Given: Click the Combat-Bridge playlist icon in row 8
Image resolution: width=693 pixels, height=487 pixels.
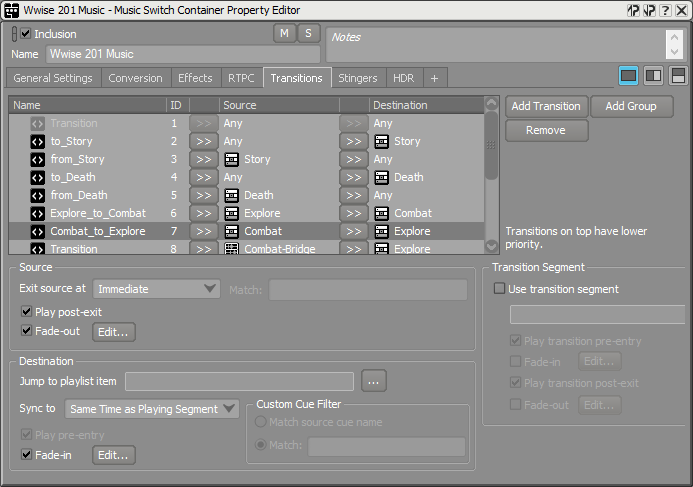Looking at the screenshot, I should (x=232, y=248).
